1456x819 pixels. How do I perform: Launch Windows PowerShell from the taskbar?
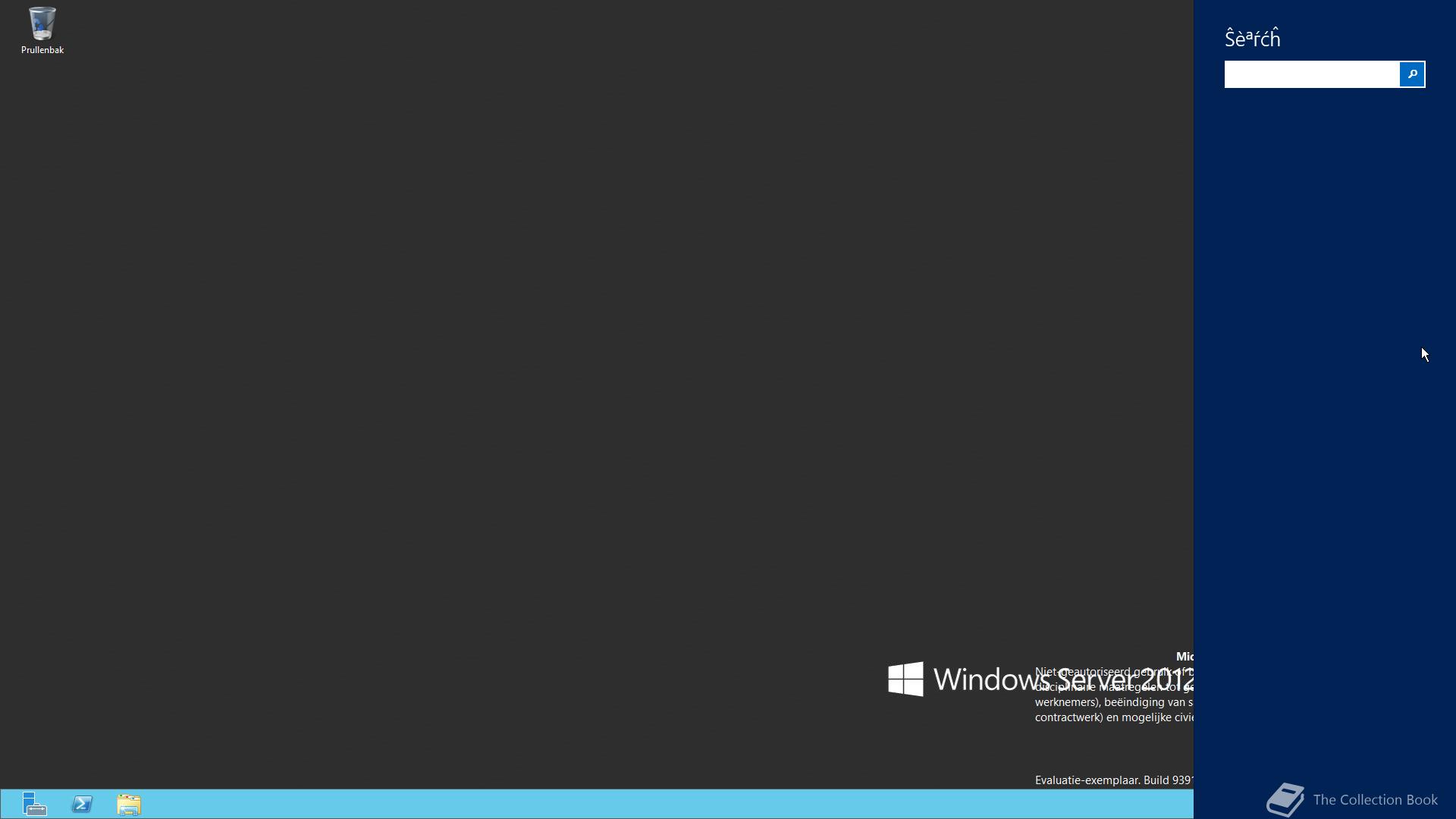coord(82,804)
